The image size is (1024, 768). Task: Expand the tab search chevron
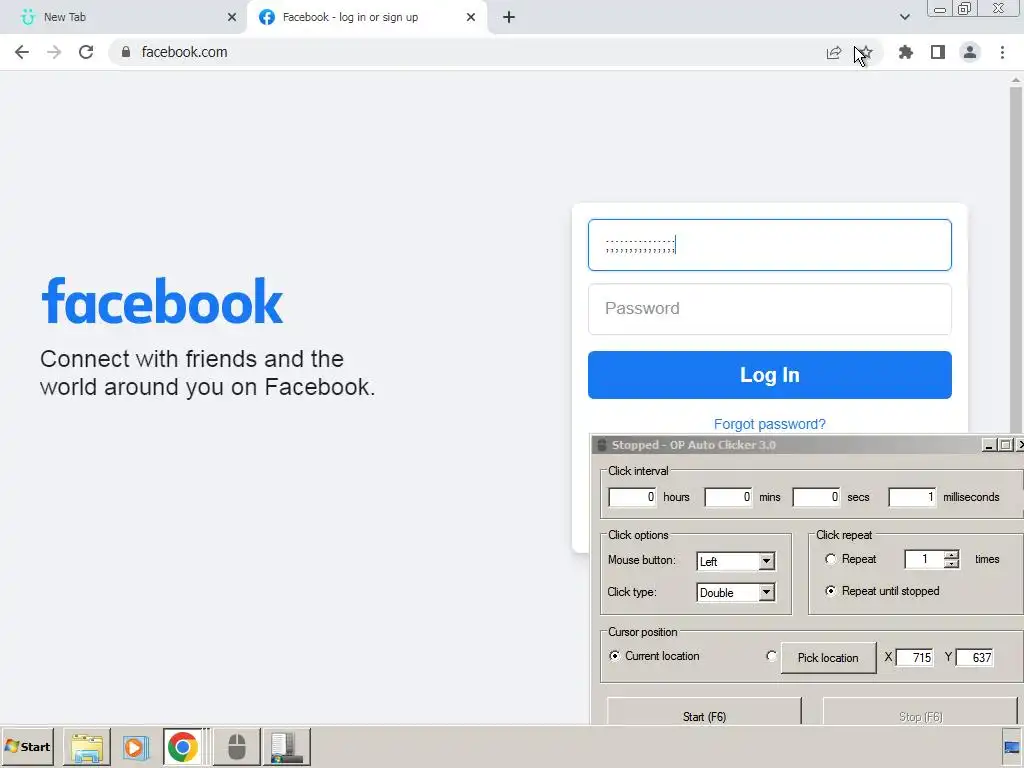tap(904, 17)
